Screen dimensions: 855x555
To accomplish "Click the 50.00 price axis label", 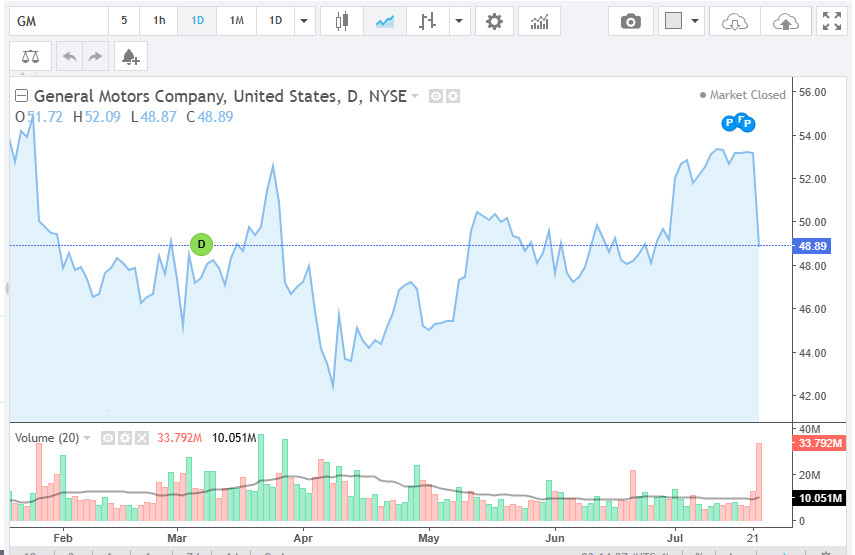I will pos(812,222).
